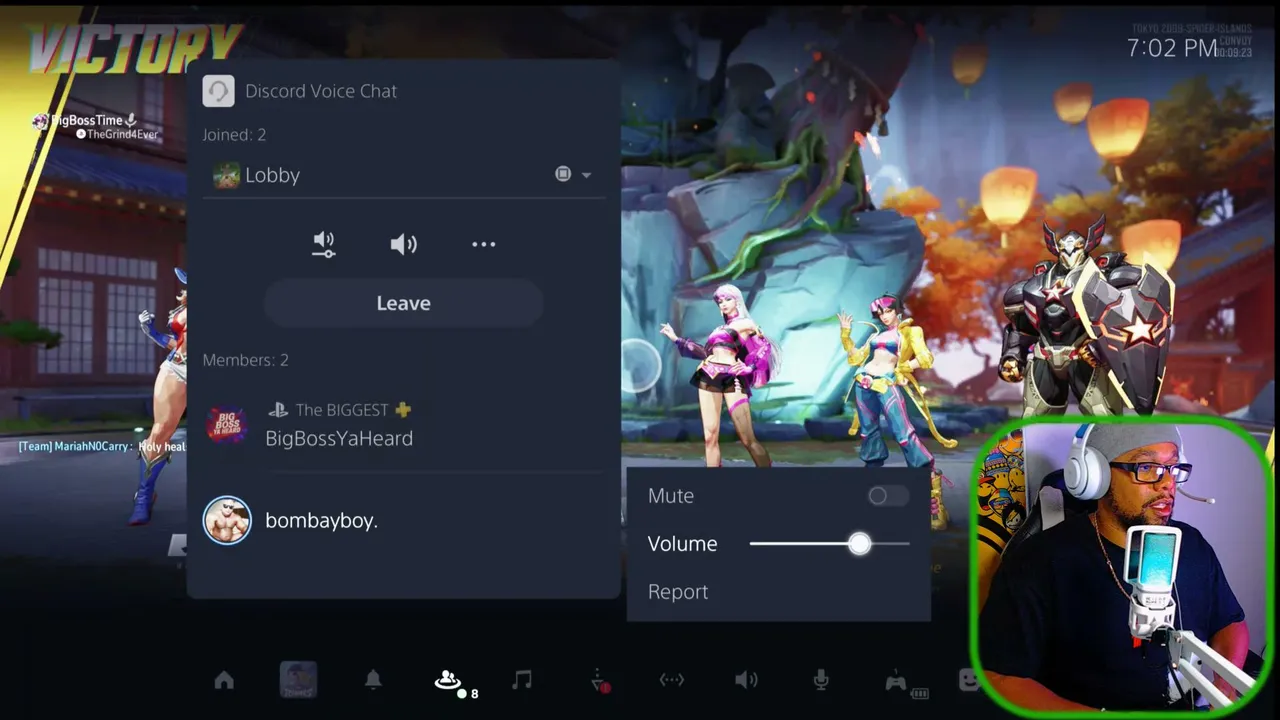Click the 'Joined: 2' text
The height and width of the screenshot is (720, 1280).
[x=234, y=135]
